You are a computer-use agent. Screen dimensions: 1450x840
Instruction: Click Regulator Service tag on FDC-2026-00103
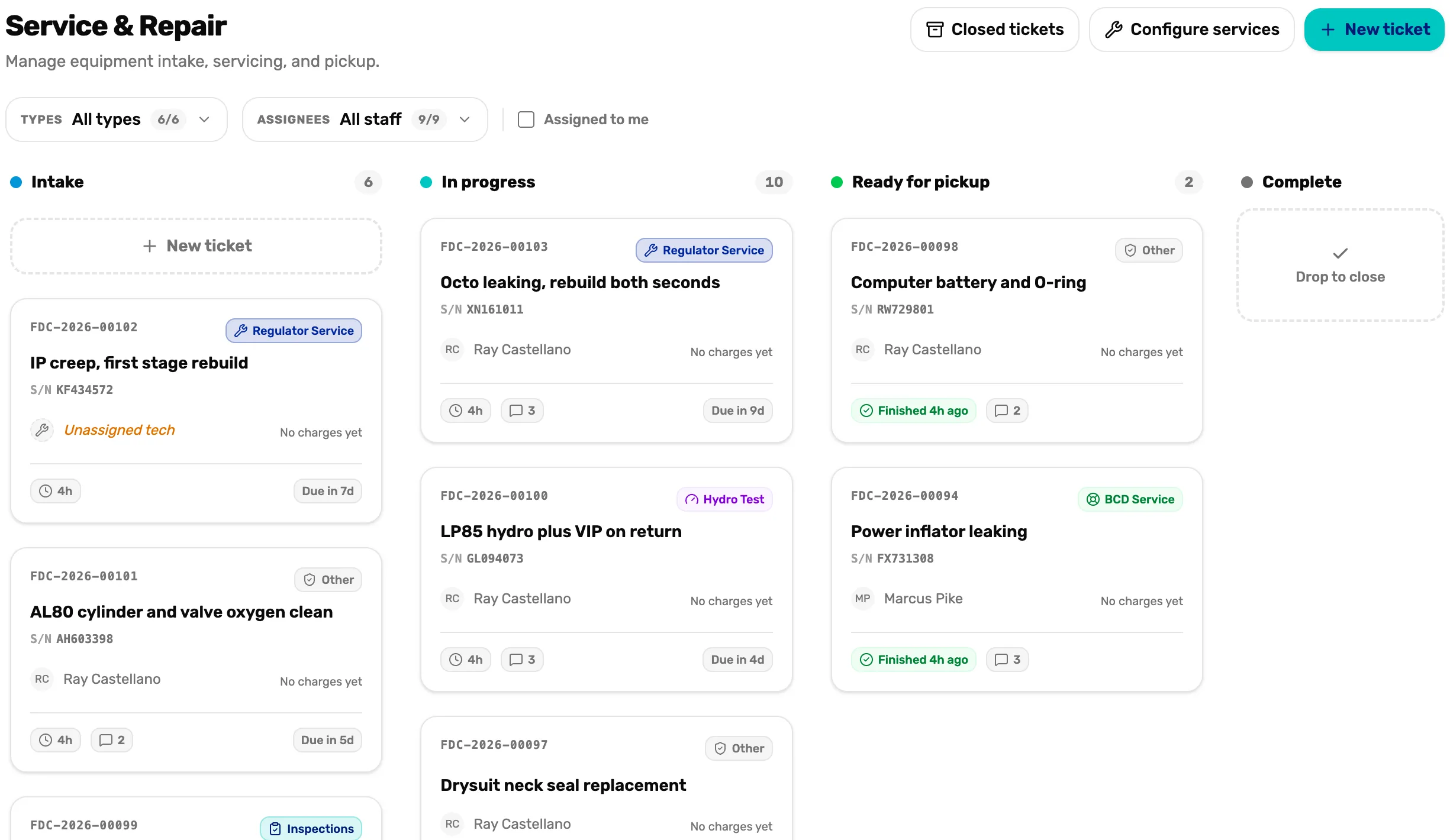pyautogui.click(x=704, y=250)
